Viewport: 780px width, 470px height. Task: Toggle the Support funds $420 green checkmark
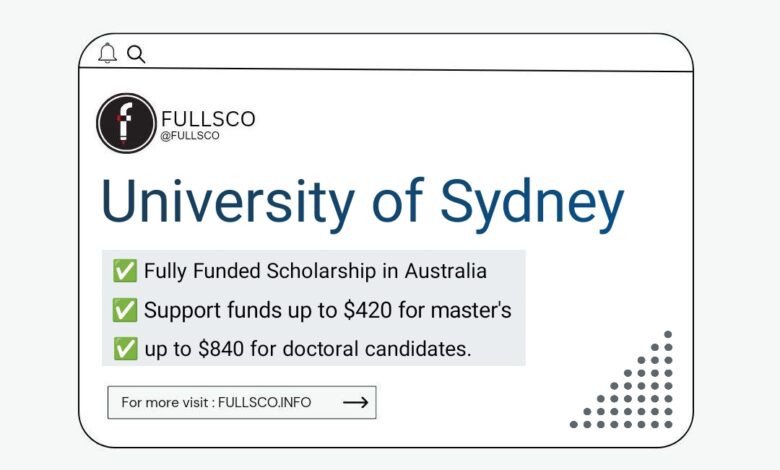point(124,310)
